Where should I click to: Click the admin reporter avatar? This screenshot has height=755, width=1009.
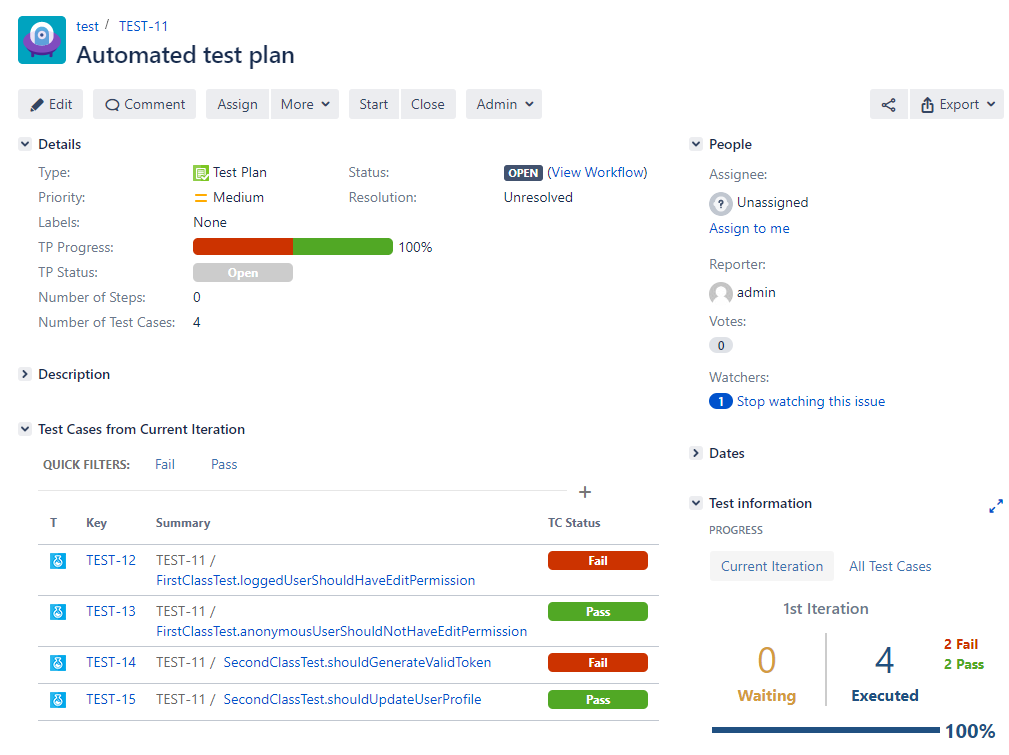pyautogui.click(x=720, y=293)
